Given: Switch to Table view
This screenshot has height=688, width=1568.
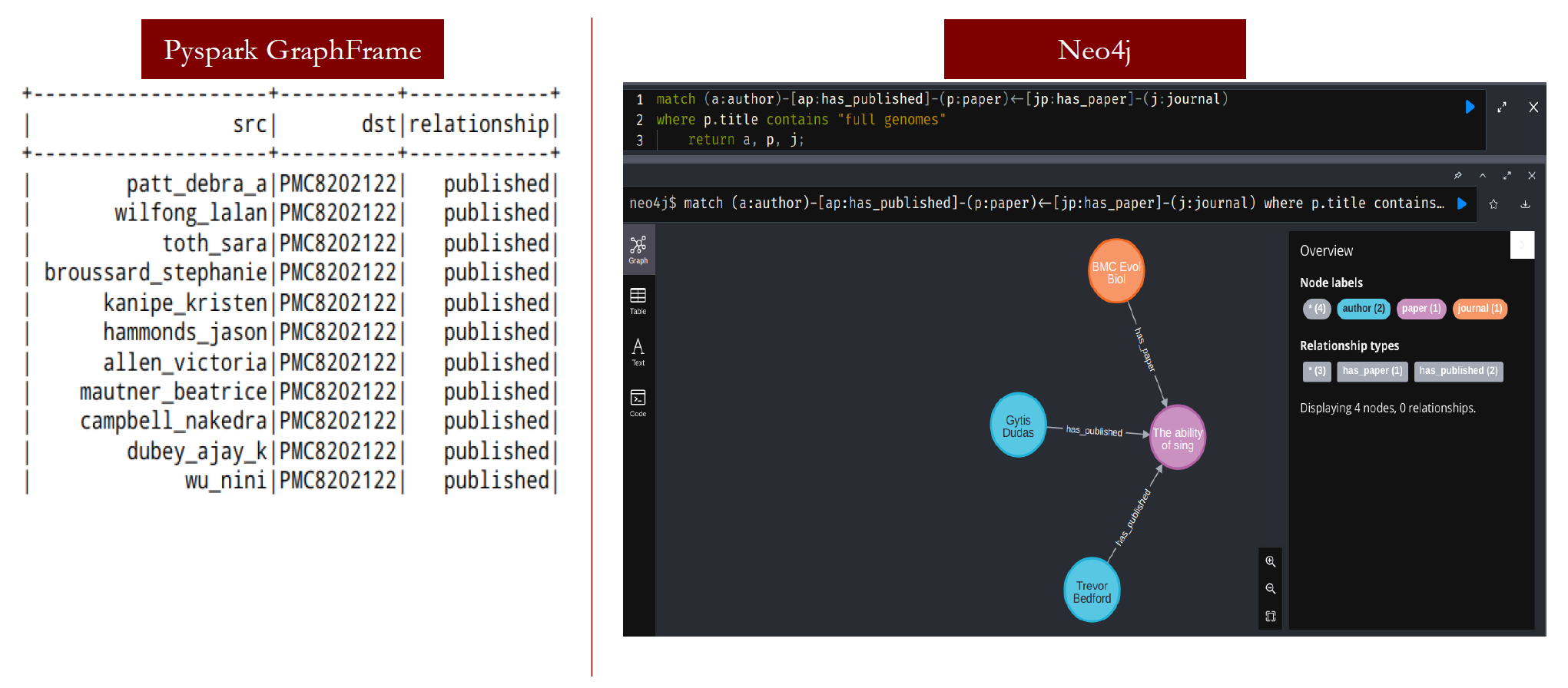Looking at the screenshot, I should tap(638, 301).
